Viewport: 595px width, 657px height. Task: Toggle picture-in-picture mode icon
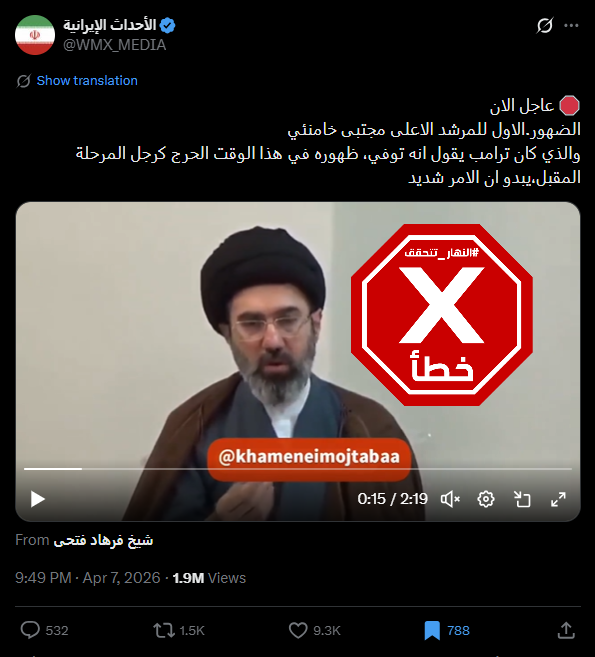[x=522, y=499]
